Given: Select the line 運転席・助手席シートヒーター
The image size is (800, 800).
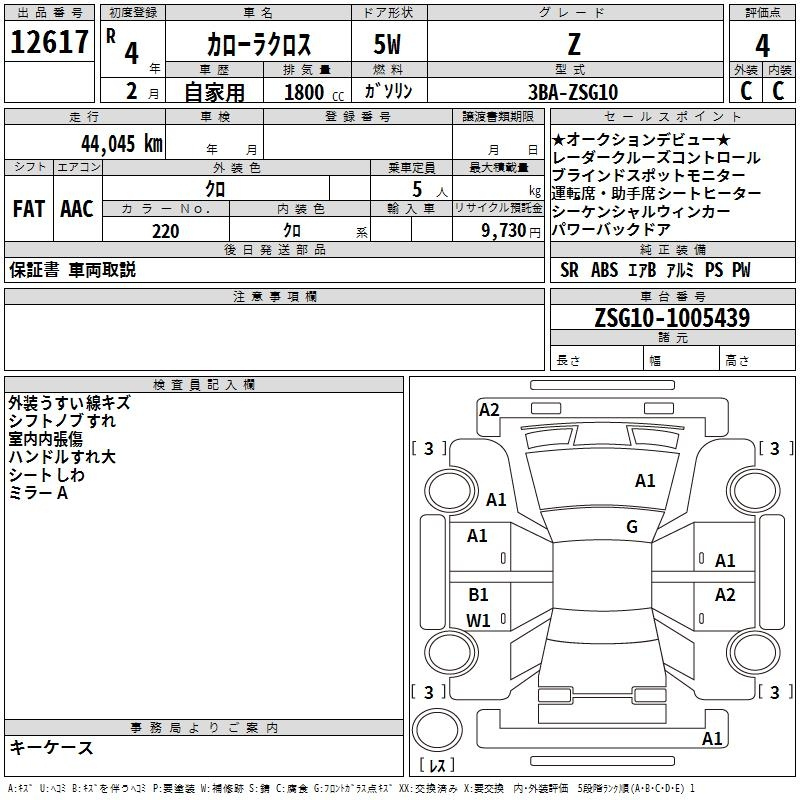Looking at the screenshot, I should pyautogui.click(x=656, y=193).
